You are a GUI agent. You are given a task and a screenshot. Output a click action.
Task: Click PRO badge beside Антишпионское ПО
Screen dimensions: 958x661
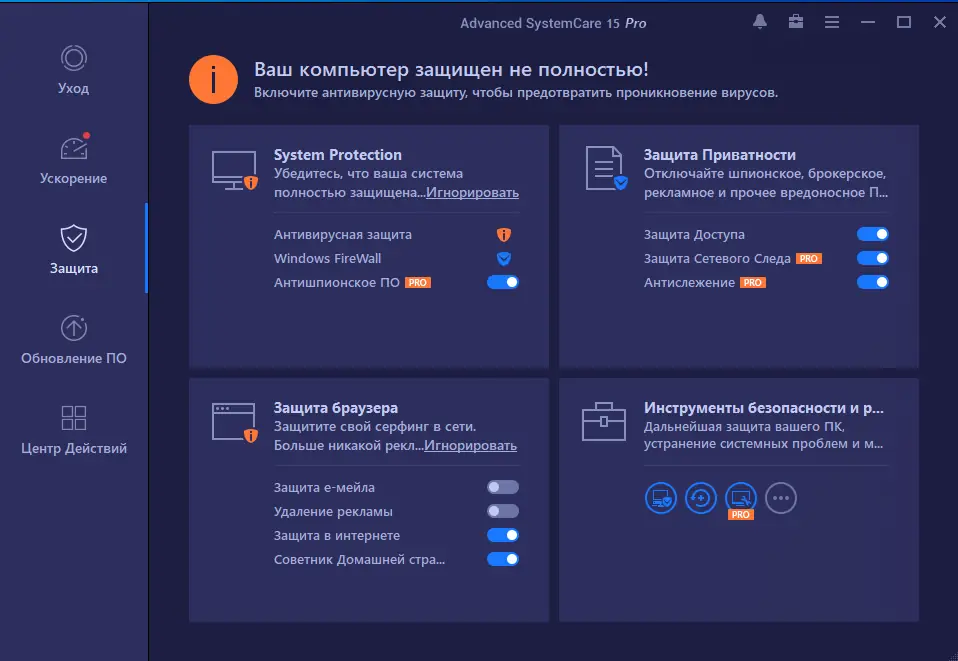(418, 283)
